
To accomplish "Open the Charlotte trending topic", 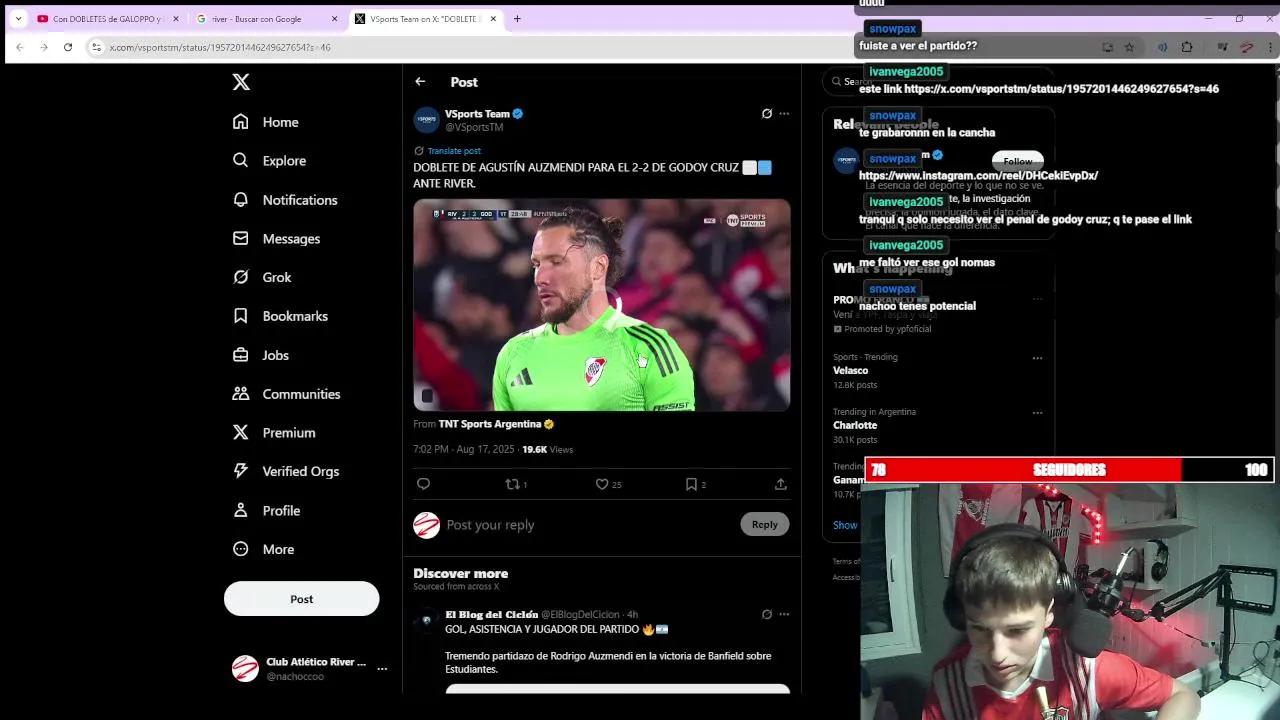I will [855, 426].
